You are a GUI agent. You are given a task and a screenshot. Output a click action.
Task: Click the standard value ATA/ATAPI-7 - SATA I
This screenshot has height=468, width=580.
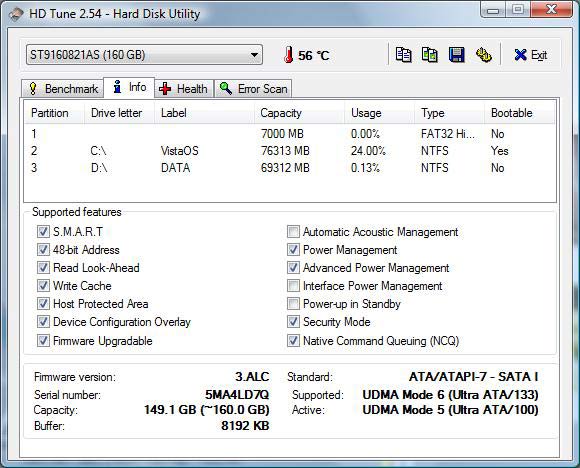click(473, 377)
